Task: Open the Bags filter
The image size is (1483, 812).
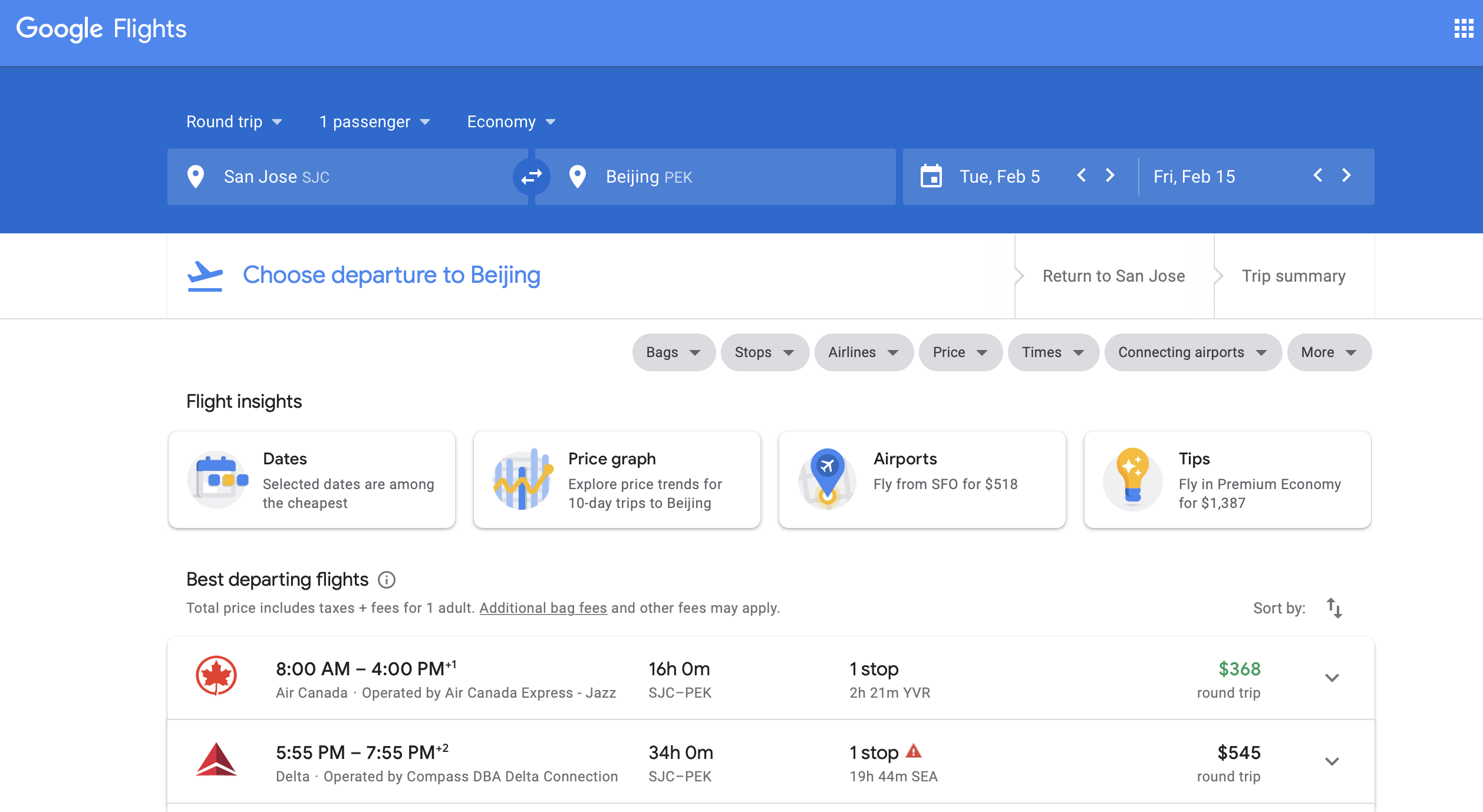Action: (674, 352)
